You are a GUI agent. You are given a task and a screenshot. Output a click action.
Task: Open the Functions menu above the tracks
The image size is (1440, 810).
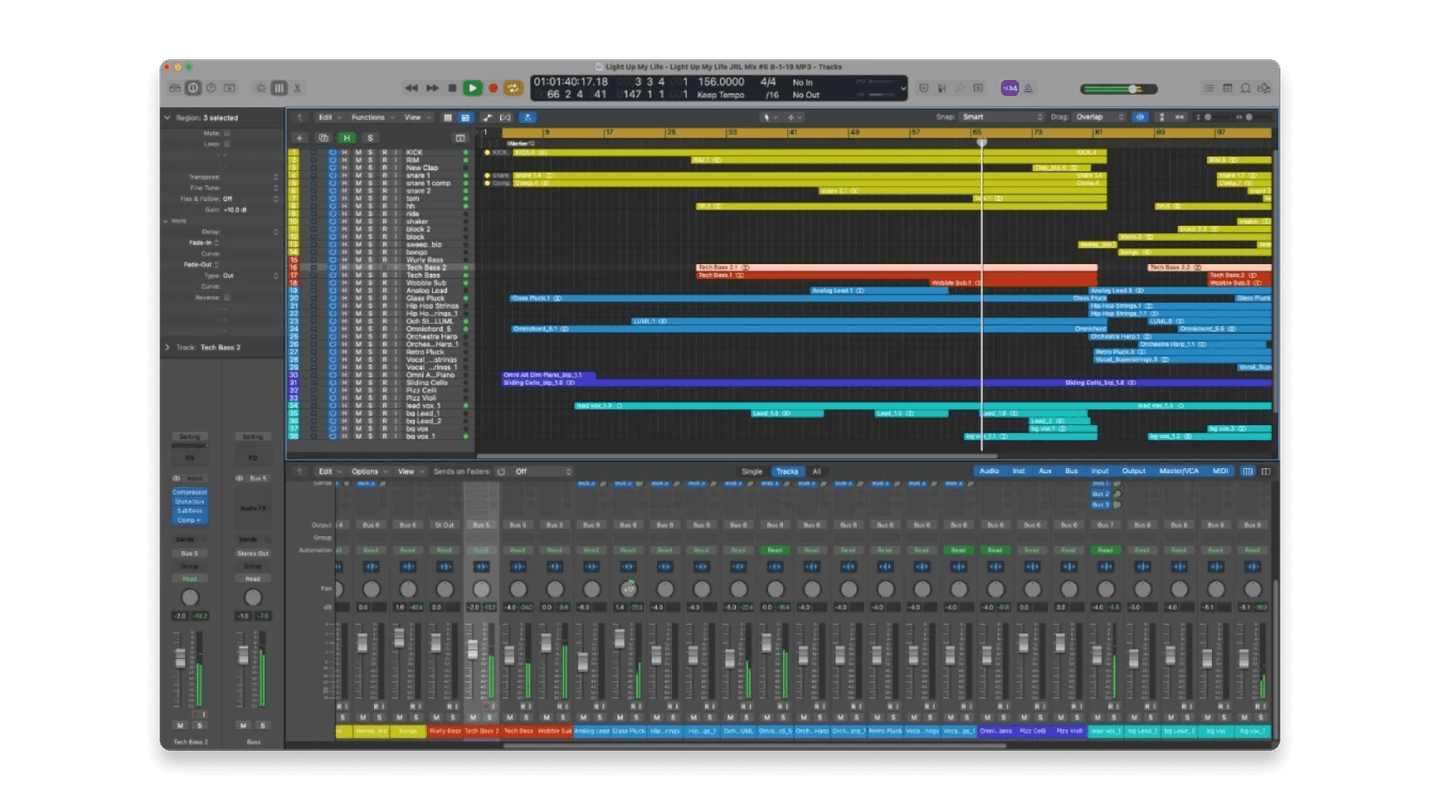coord(368,117)
